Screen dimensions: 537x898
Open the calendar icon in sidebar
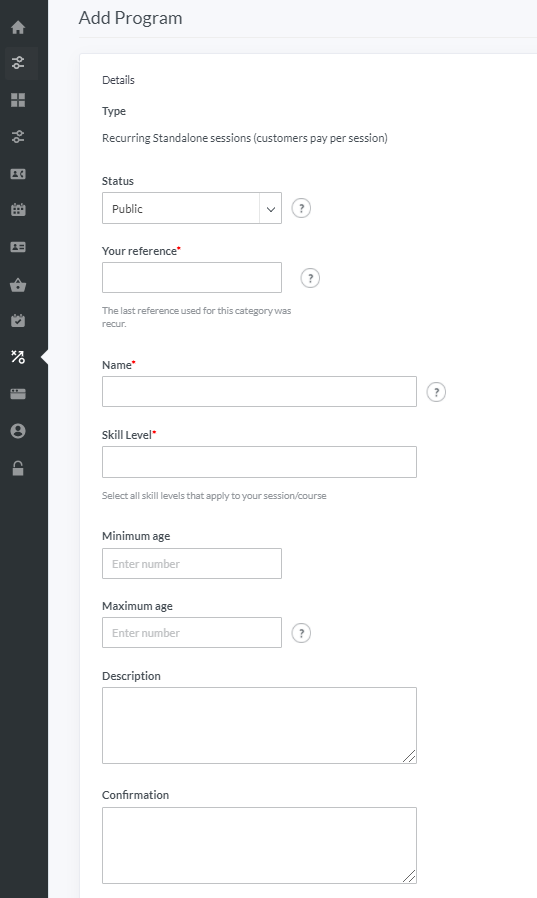18,210
